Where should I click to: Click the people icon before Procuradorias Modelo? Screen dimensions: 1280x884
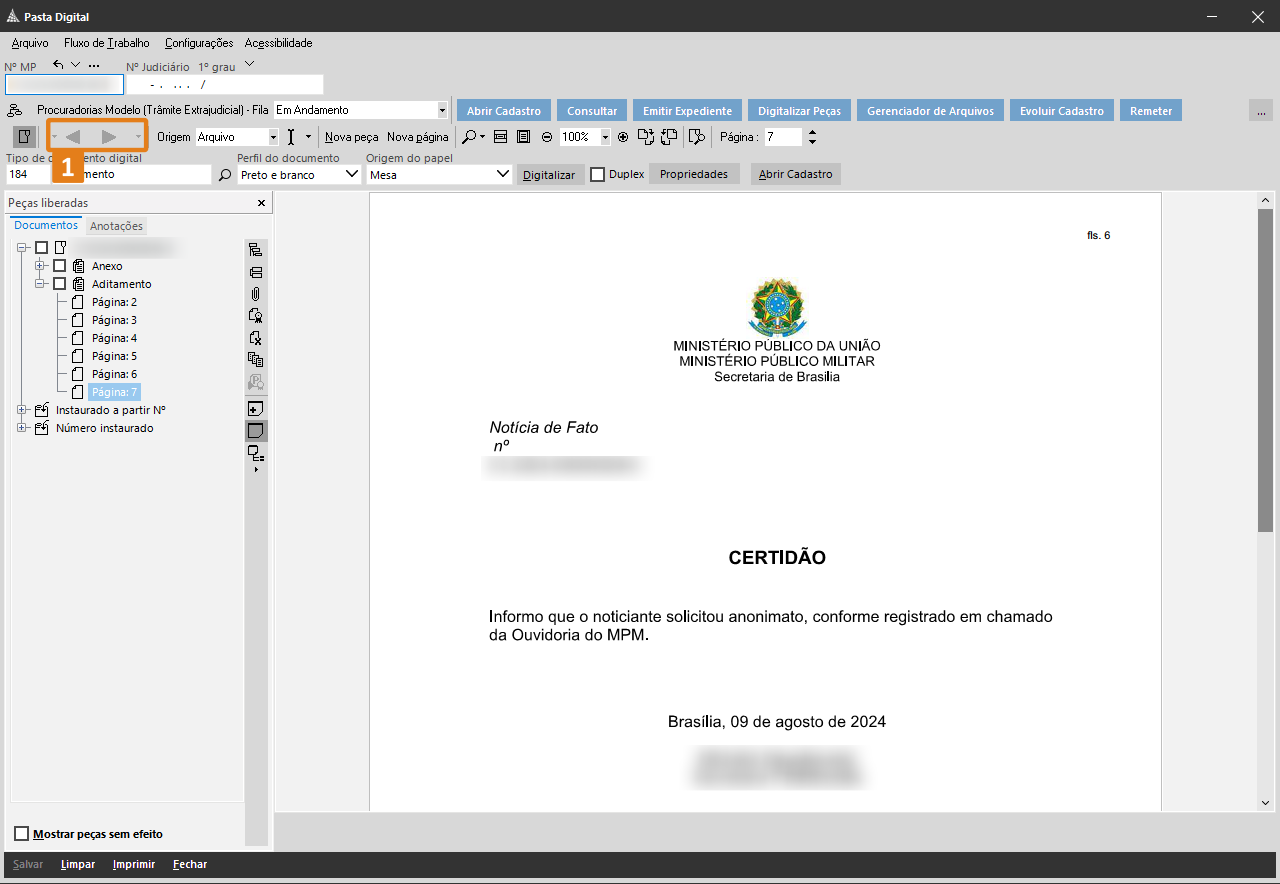point(15,110)
